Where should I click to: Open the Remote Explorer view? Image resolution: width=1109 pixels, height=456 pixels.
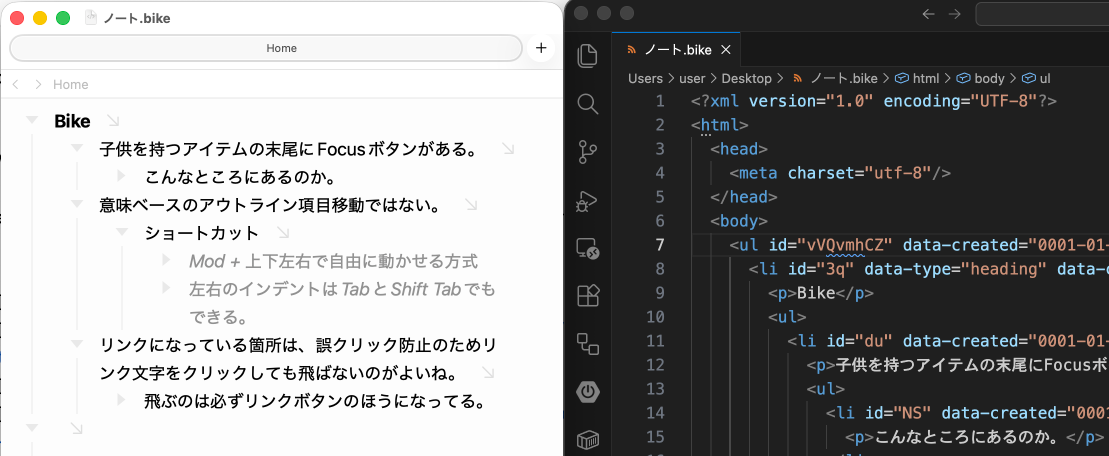588,248
